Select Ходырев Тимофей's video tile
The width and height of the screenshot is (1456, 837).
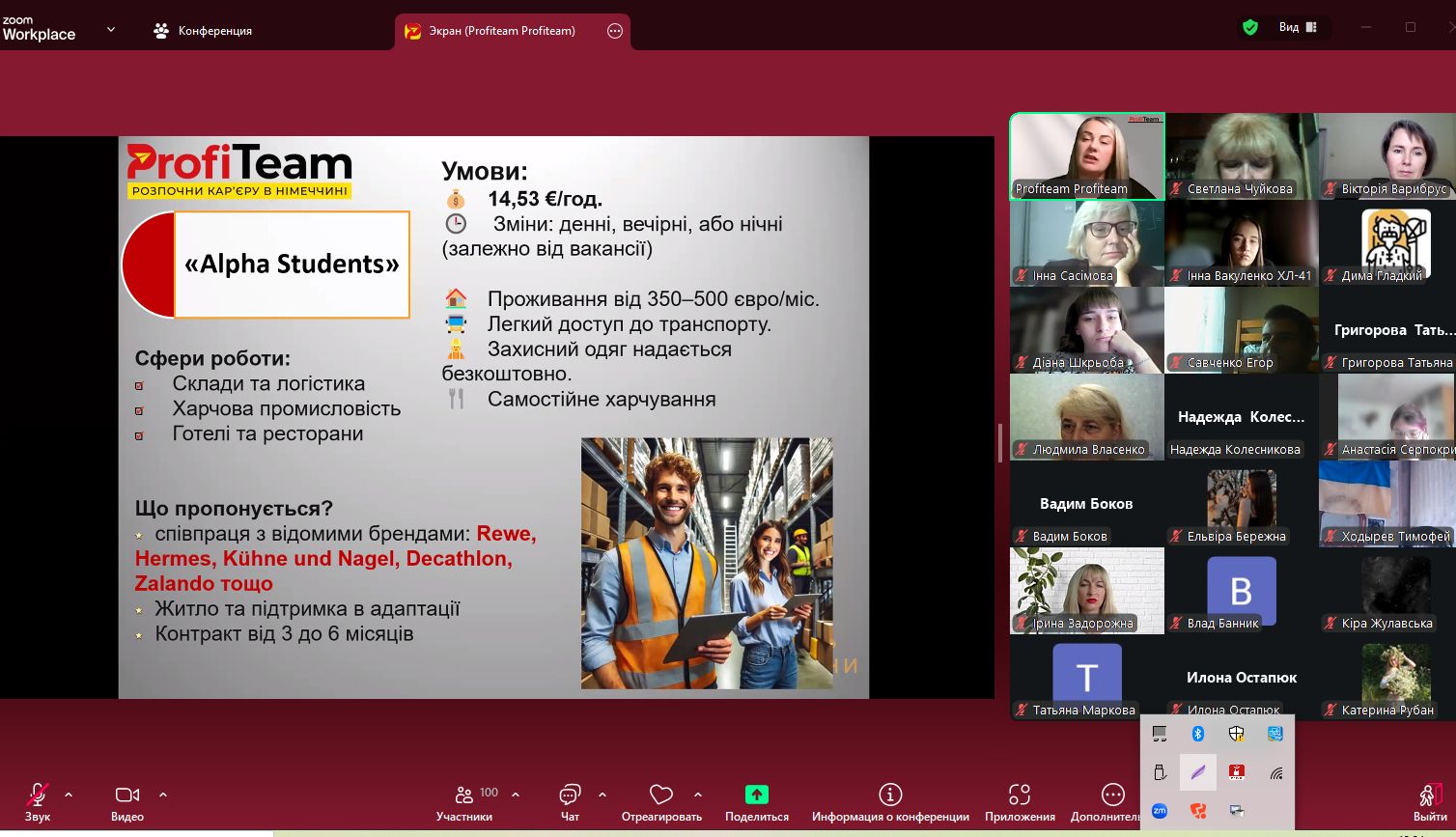point(1387,504)
